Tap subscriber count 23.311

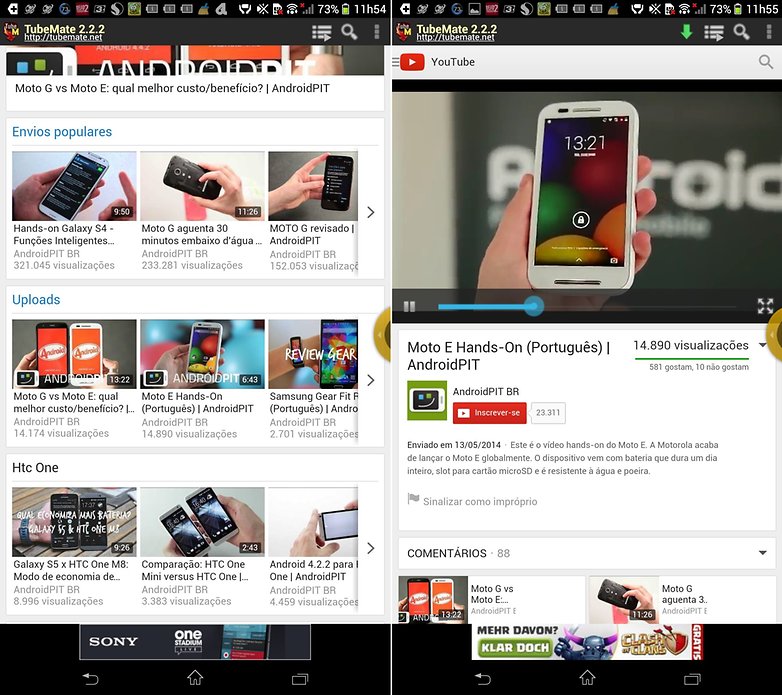click(x=548, y=413)
